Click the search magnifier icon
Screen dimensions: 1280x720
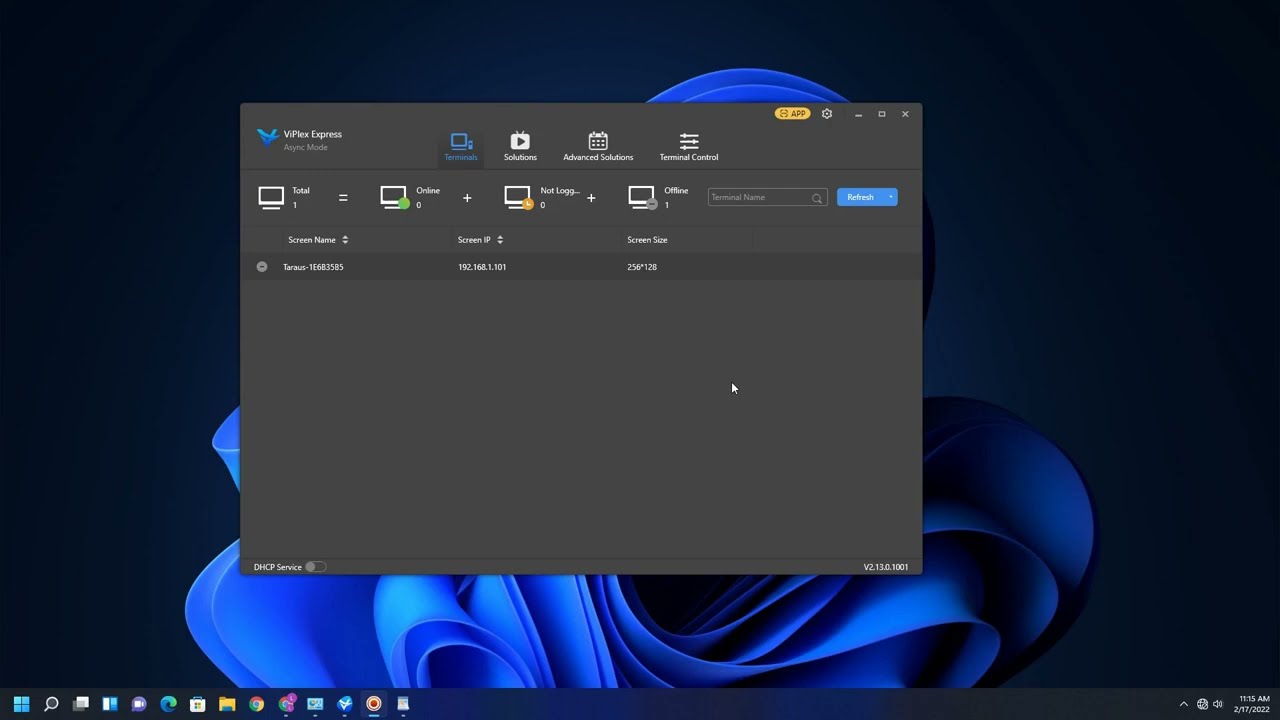817,198
